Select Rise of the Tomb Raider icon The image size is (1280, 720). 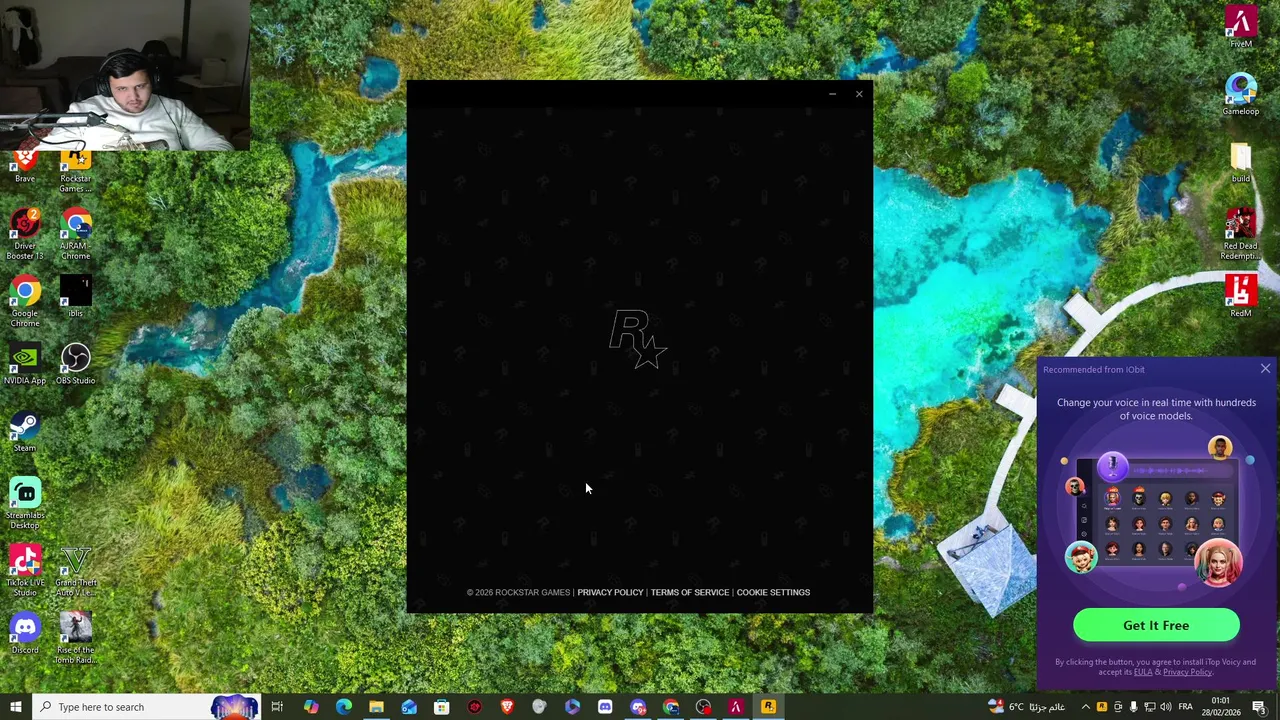pyautogui.click(x=75, y=638)
